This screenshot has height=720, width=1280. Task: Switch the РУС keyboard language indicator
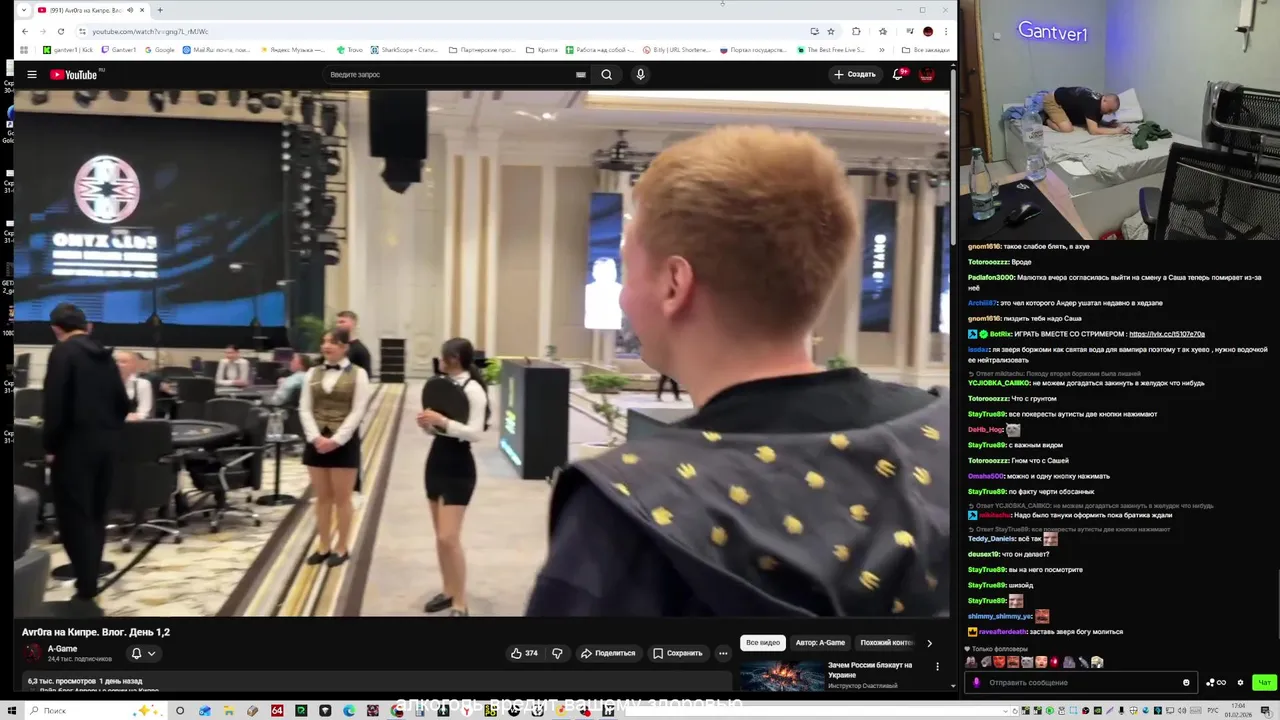coord(1214,711)
